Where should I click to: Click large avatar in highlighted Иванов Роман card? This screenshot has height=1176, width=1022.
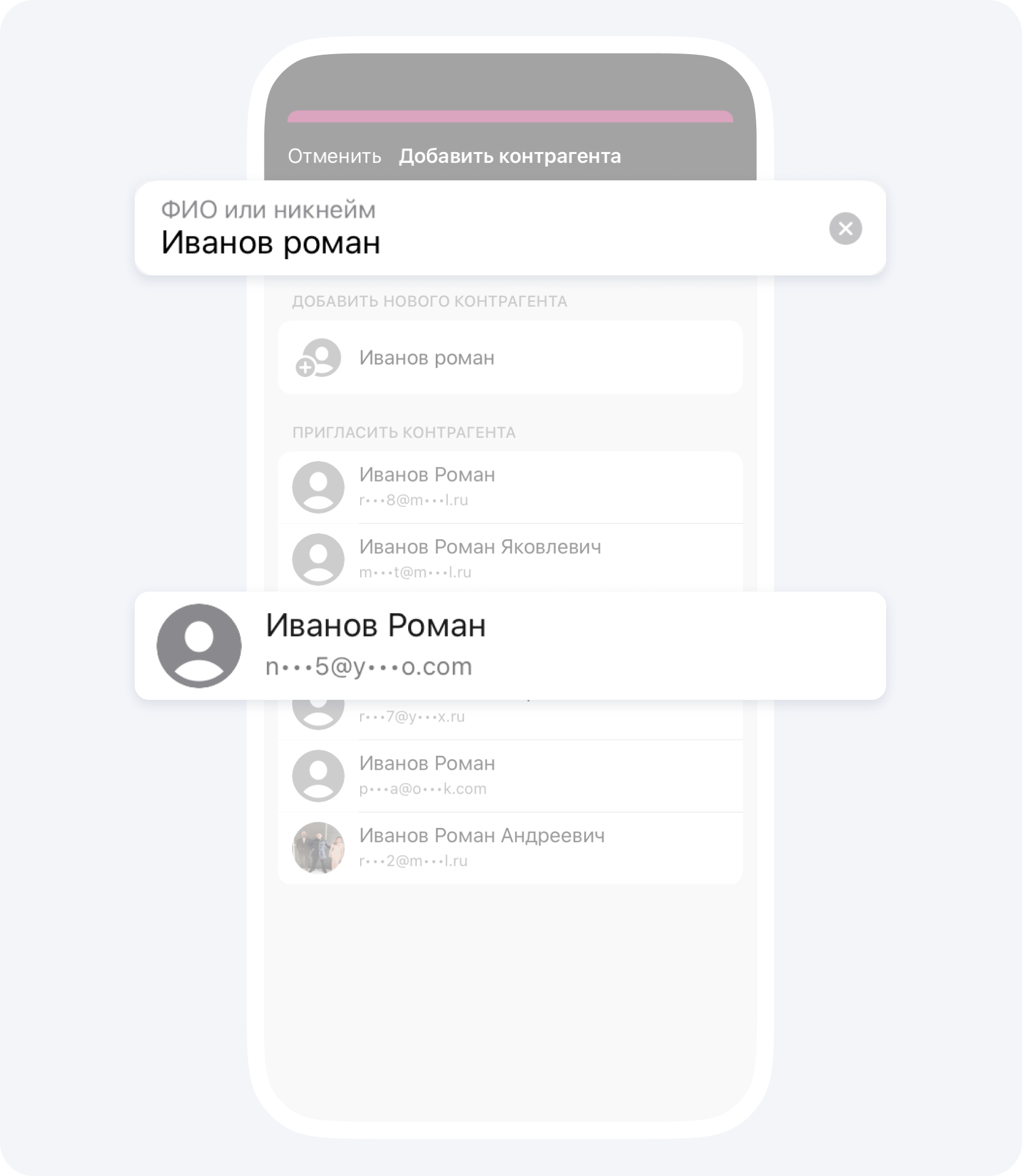(199, 646)
